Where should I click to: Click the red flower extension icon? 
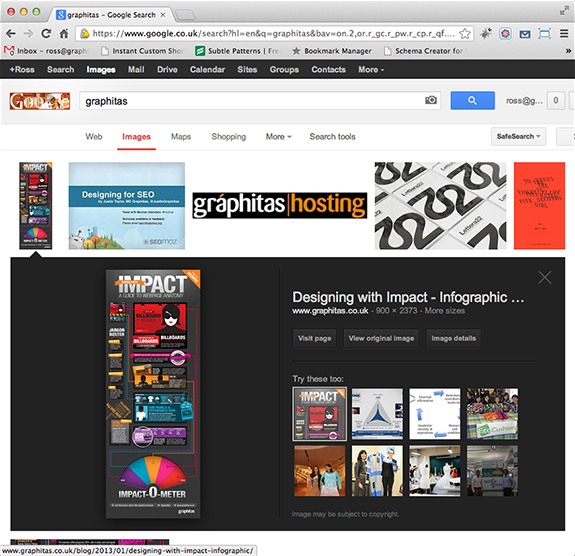point(505,34)
